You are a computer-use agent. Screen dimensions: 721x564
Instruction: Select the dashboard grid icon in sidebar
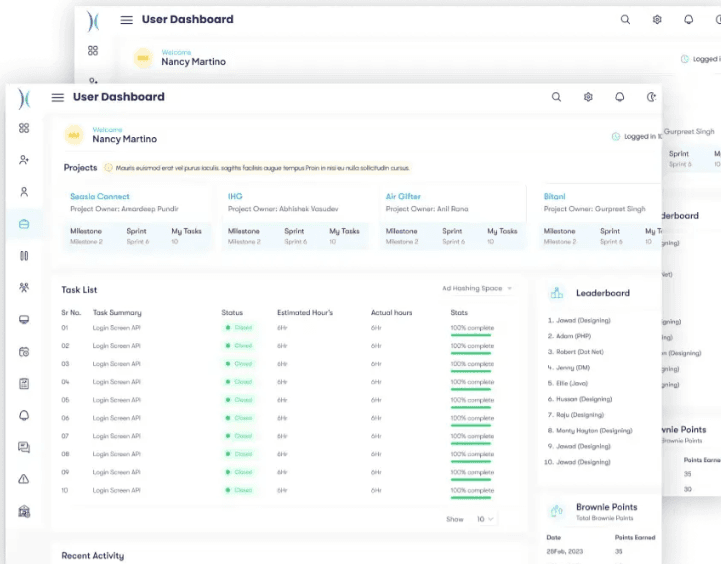click(24, 128)
